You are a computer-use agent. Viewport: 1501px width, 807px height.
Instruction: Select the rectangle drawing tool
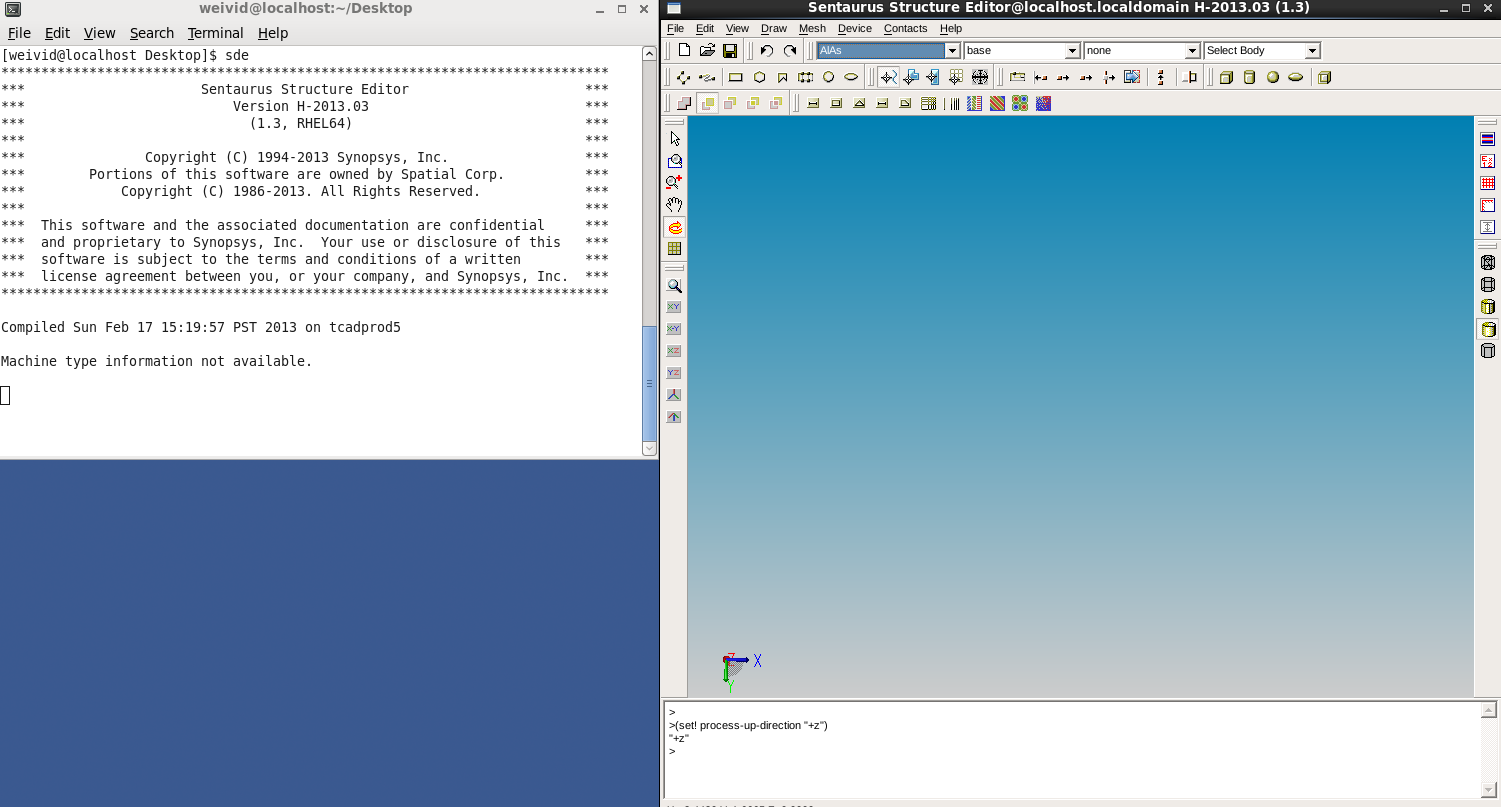[736, 77]
